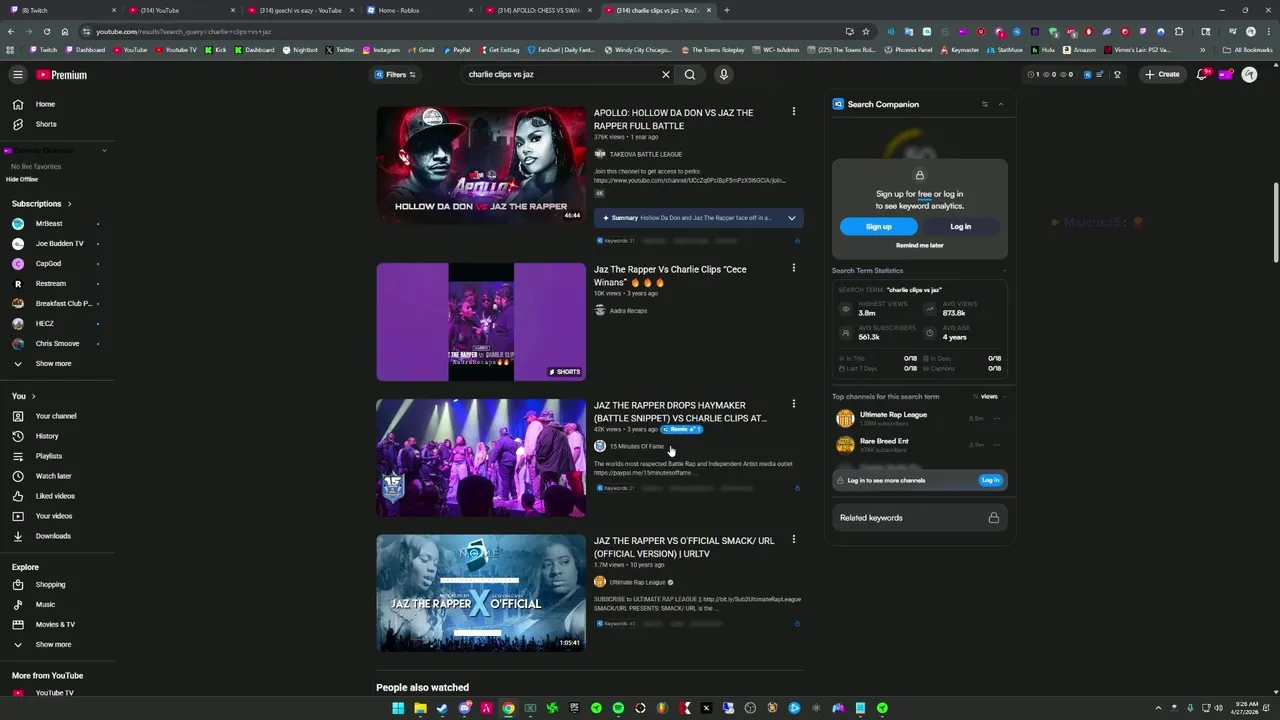
Task: Open Ultimate Rap League channel under O'fficial video
Action: (x=637, y=582)
